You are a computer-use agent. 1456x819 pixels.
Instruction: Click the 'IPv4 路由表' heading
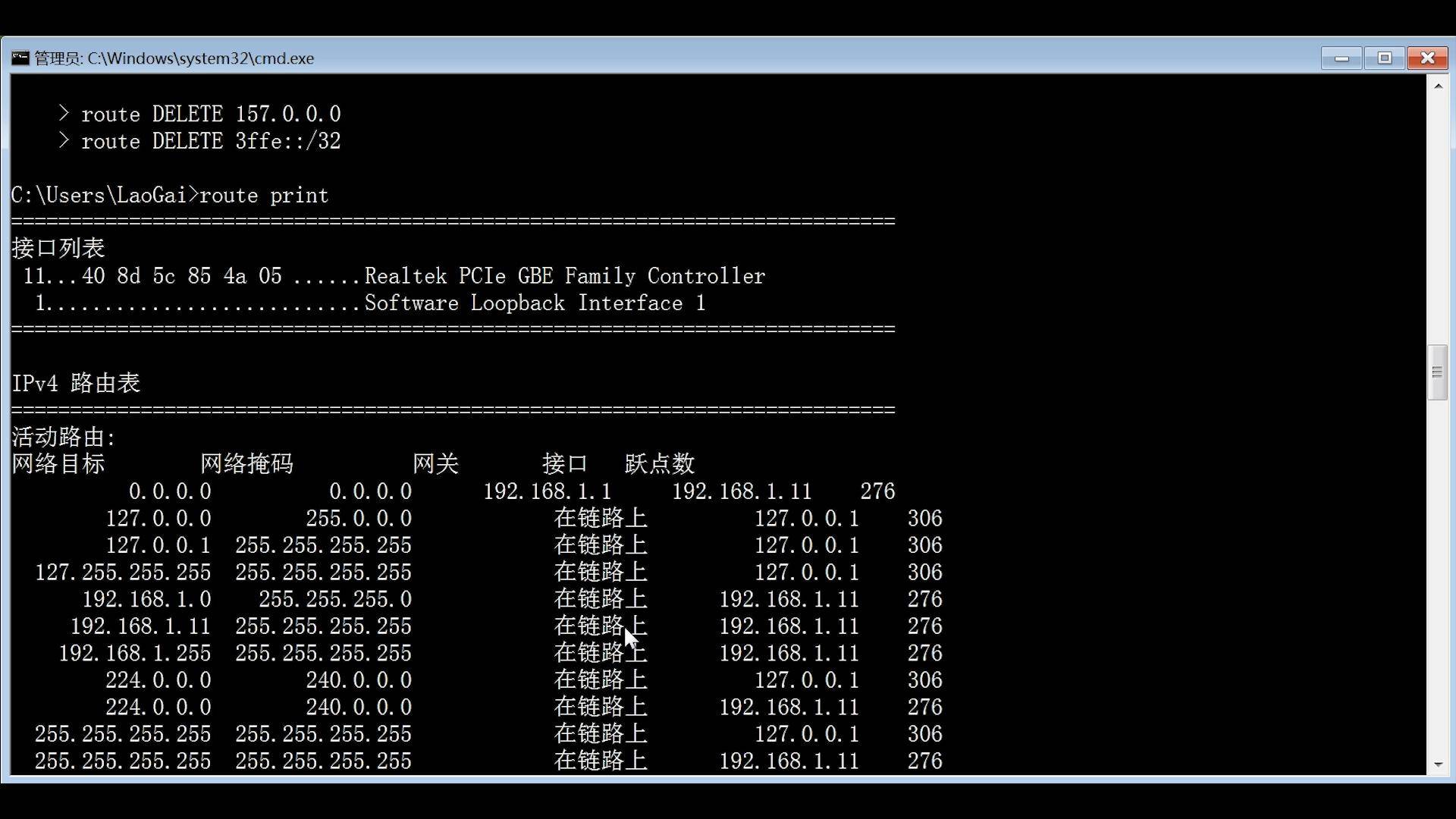(76, 384)
